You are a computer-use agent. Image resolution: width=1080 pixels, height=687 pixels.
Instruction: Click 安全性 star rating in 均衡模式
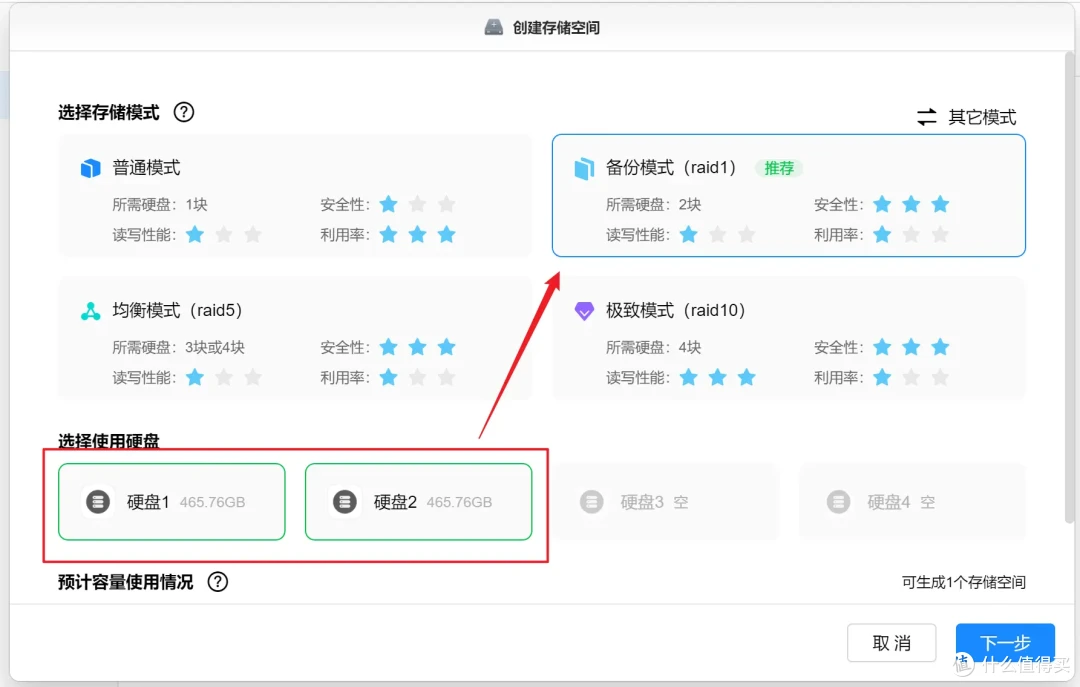pyautogui.click(x=417, y=347)
